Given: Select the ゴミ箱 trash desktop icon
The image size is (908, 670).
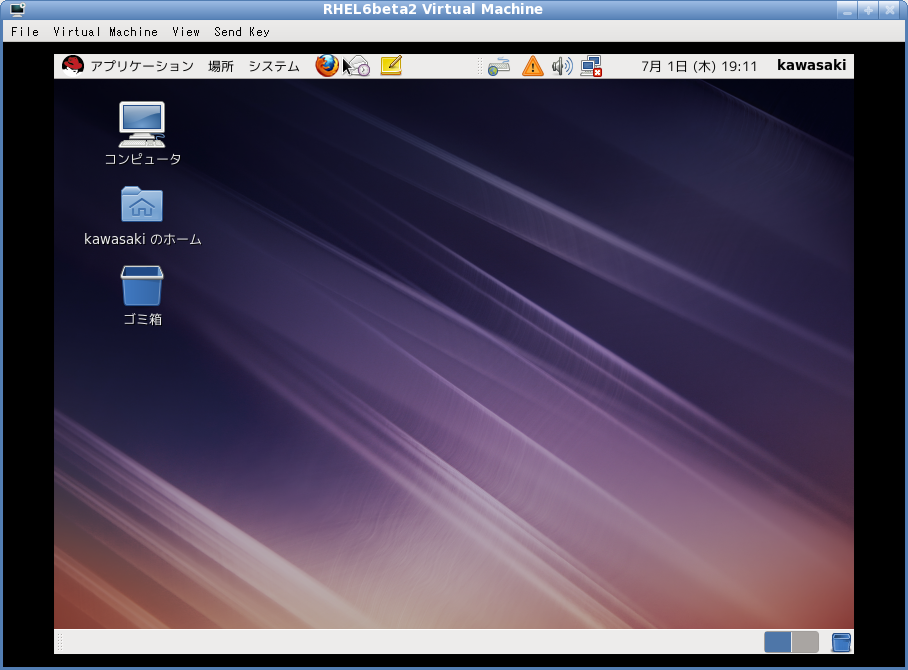Looking at the screenshot, I should pos(142,296).
